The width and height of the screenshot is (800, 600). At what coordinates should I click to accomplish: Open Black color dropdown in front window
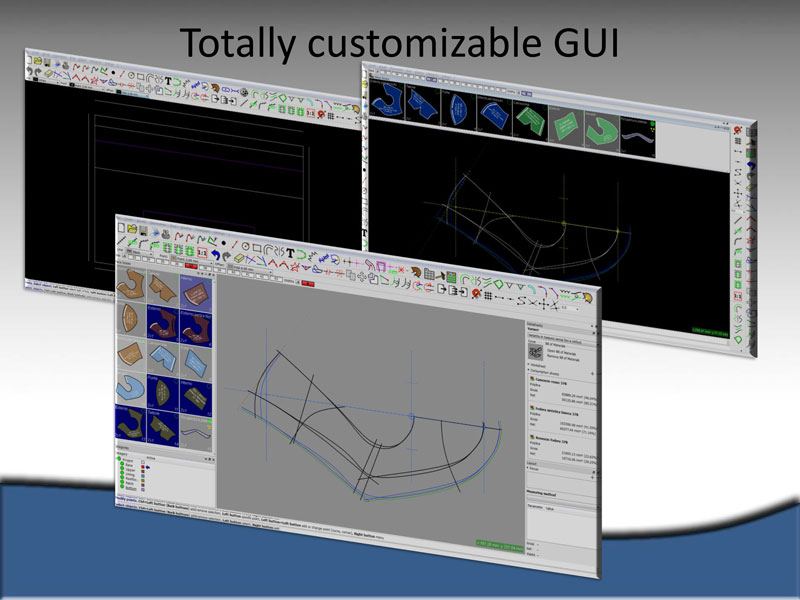pyautogui.click(x=139, y=252)
